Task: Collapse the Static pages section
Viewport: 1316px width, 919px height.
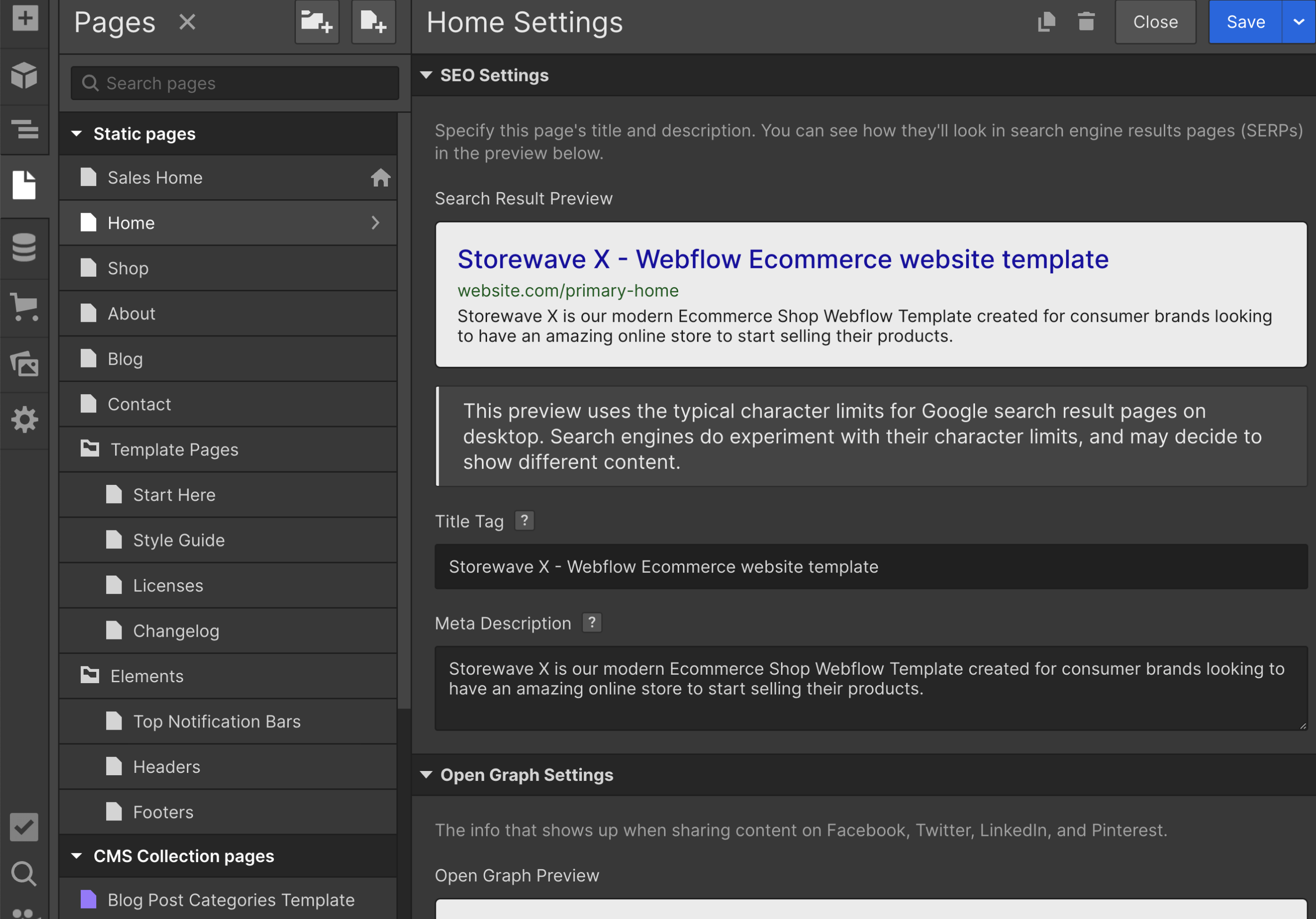Action: click(x=76, y=133)
